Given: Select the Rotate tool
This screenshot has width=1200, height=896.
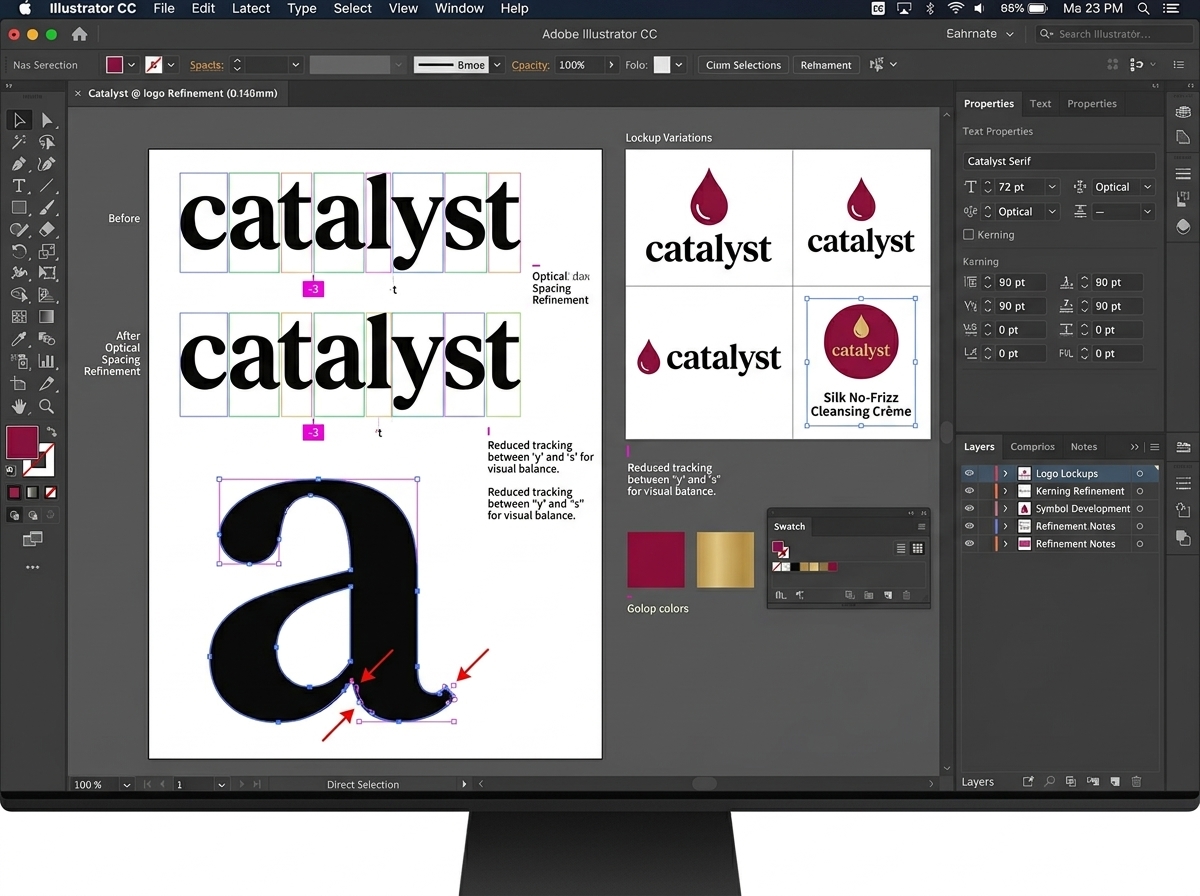Looking at the screenshot, I should pyautogui.click(x=19, y=251).
